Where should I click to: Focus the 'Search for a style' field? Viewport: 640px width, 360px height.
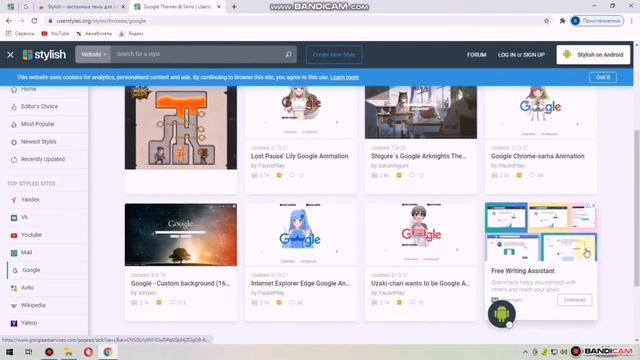point(196,54)
